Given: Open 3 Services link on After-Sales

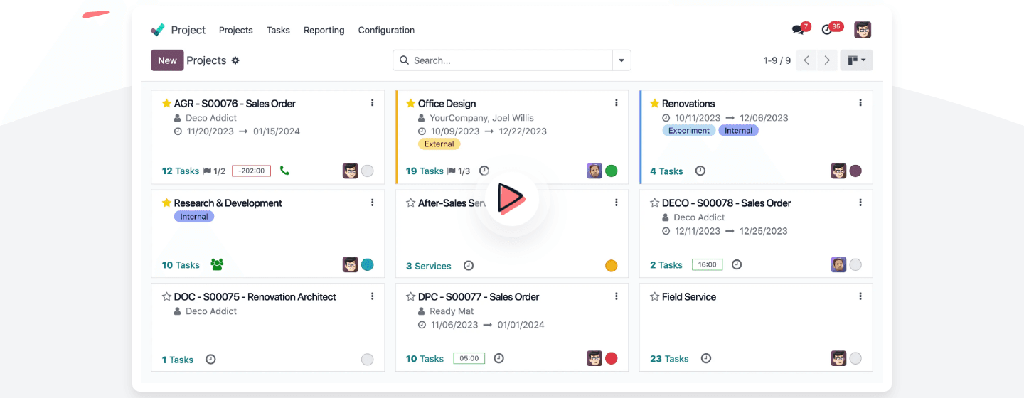Looking at the screenshot, I should coord(428,266).
